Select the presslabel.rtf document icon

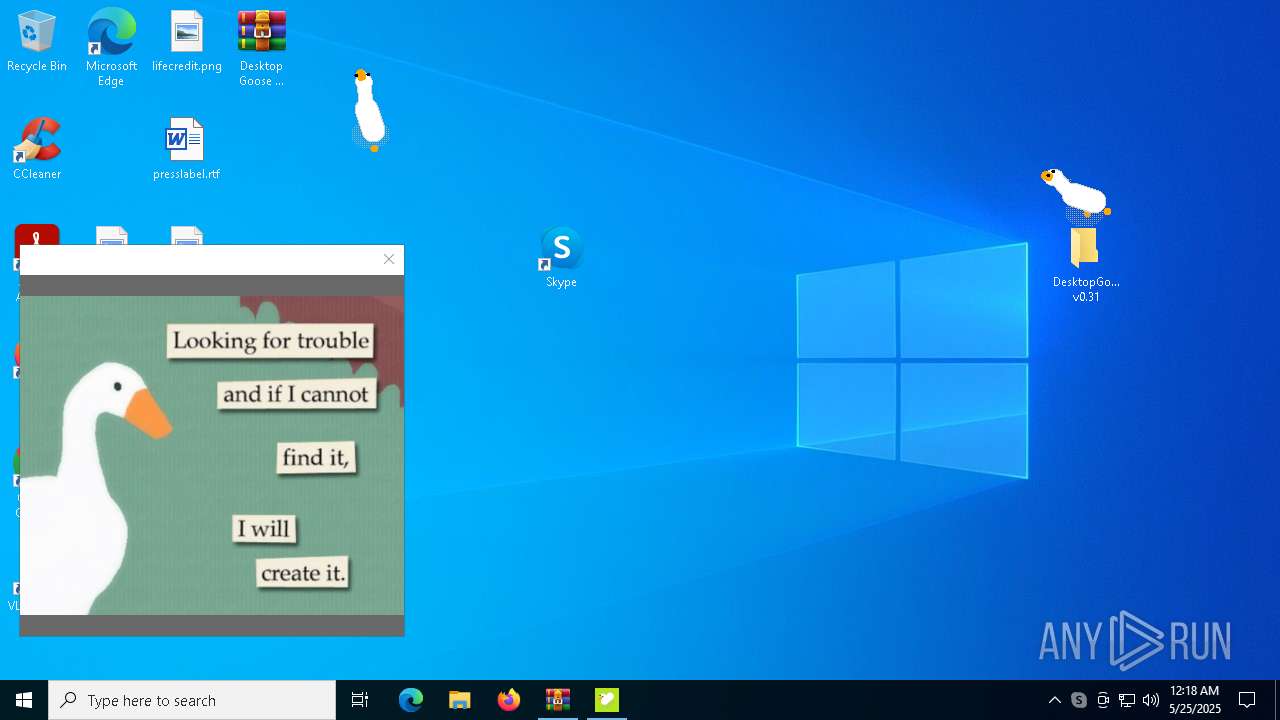(186, 150)
